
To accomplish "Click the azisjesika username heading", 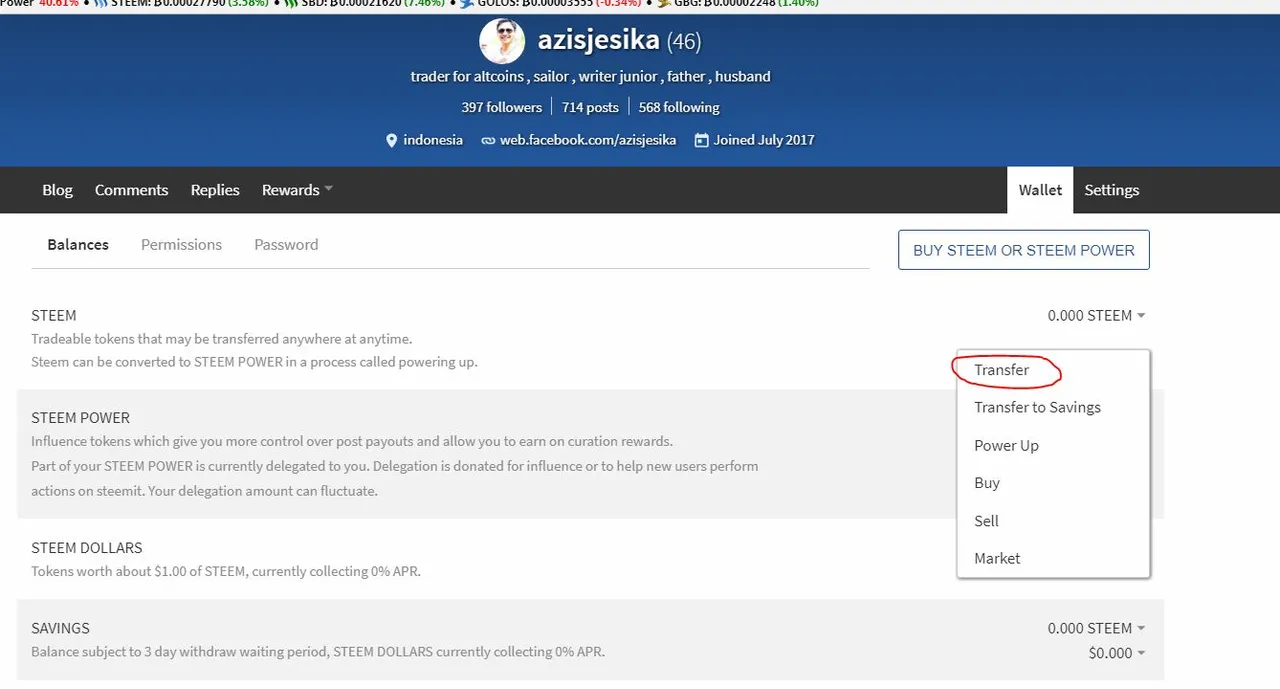I will point(599,40).
